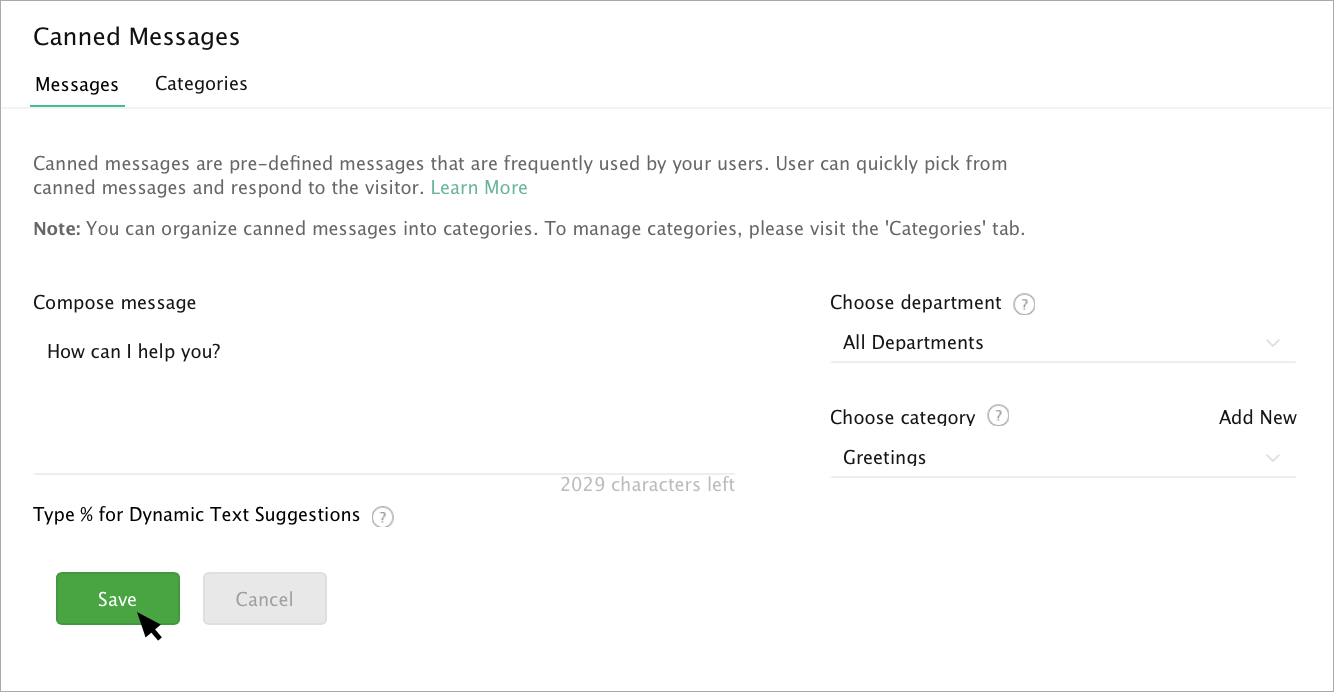Click help icon beside Choose department
Screen dimensions: 1334x692
[x=1024, y=304]
